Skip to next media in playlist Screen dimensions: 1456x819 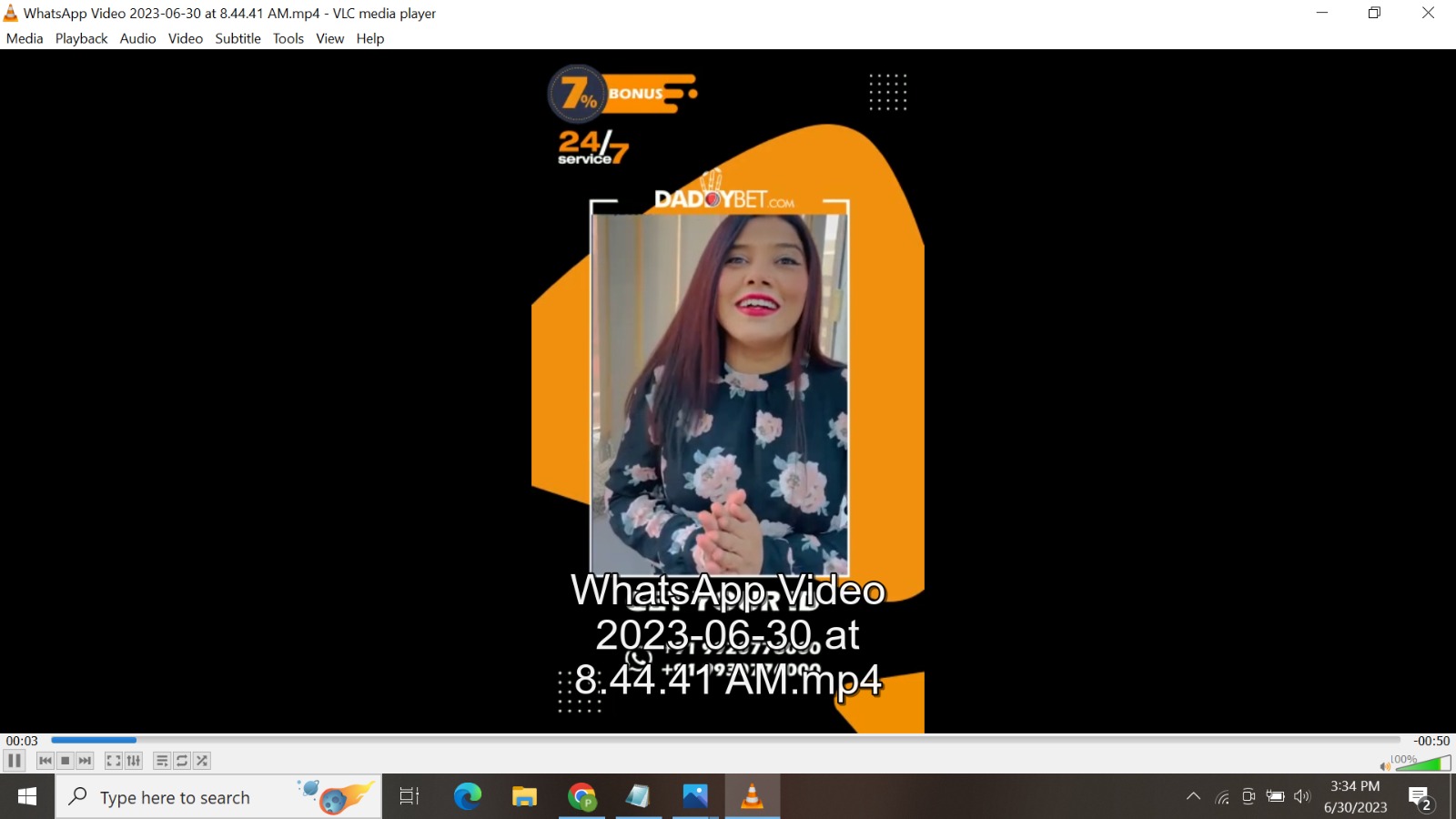[x=85, y=761]
